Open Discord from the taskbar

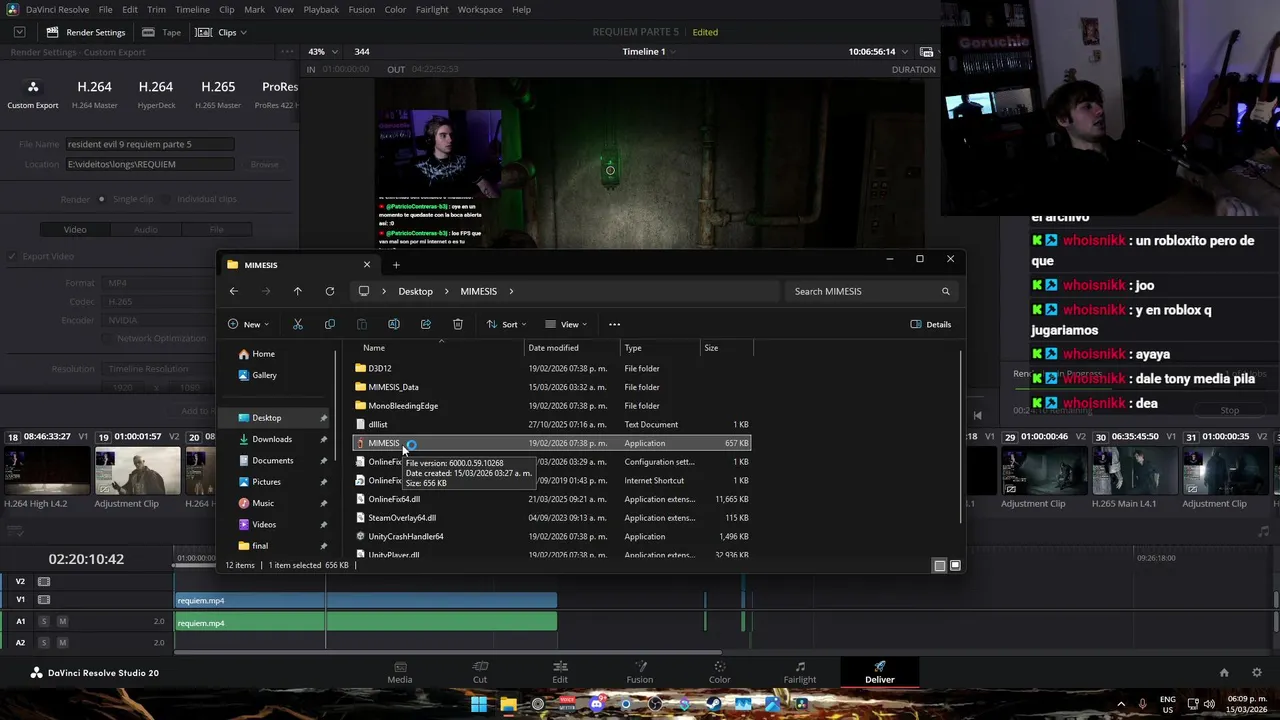(x=597, y=704)
